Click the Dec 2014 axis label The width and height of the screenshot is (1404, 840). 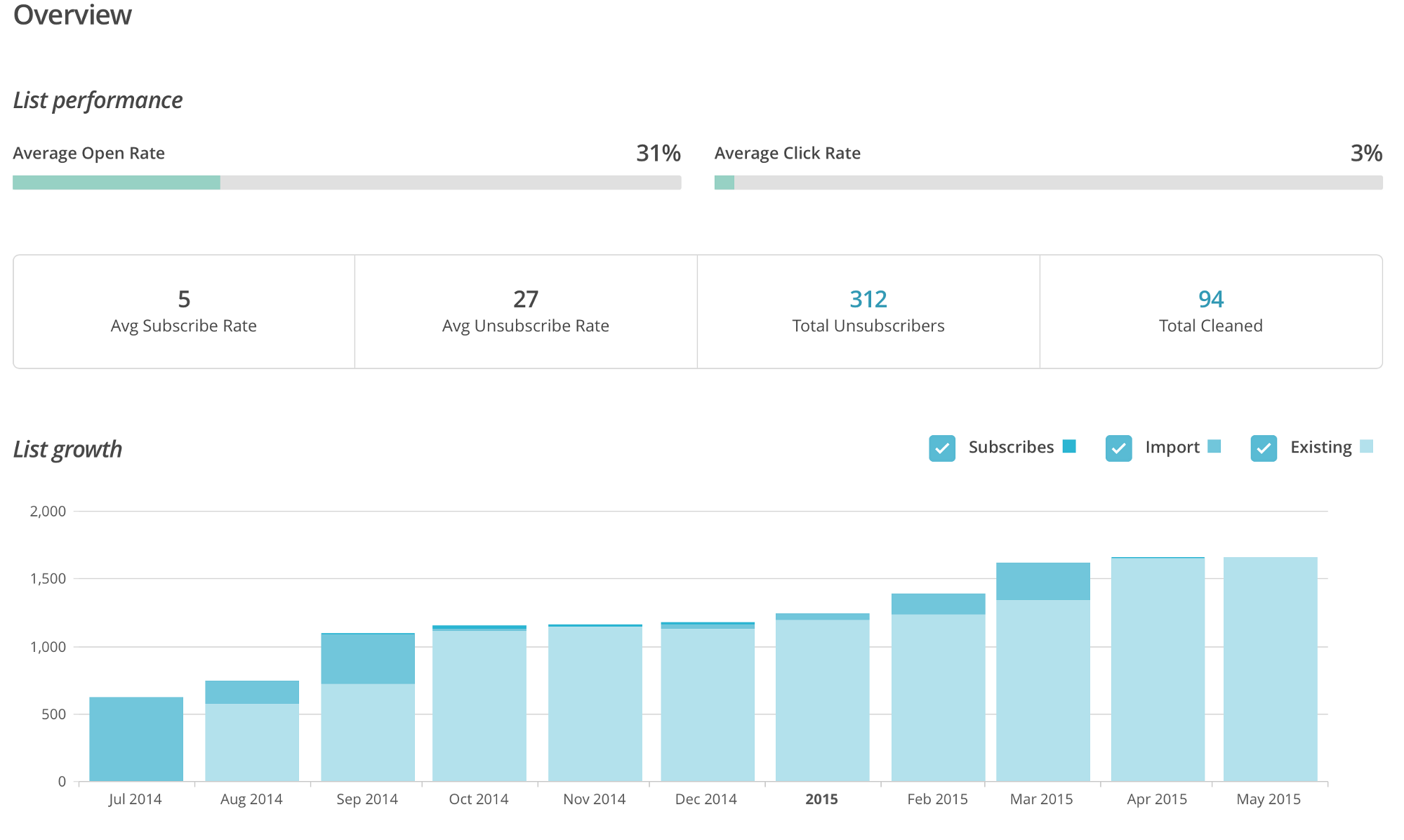point(706,799)
